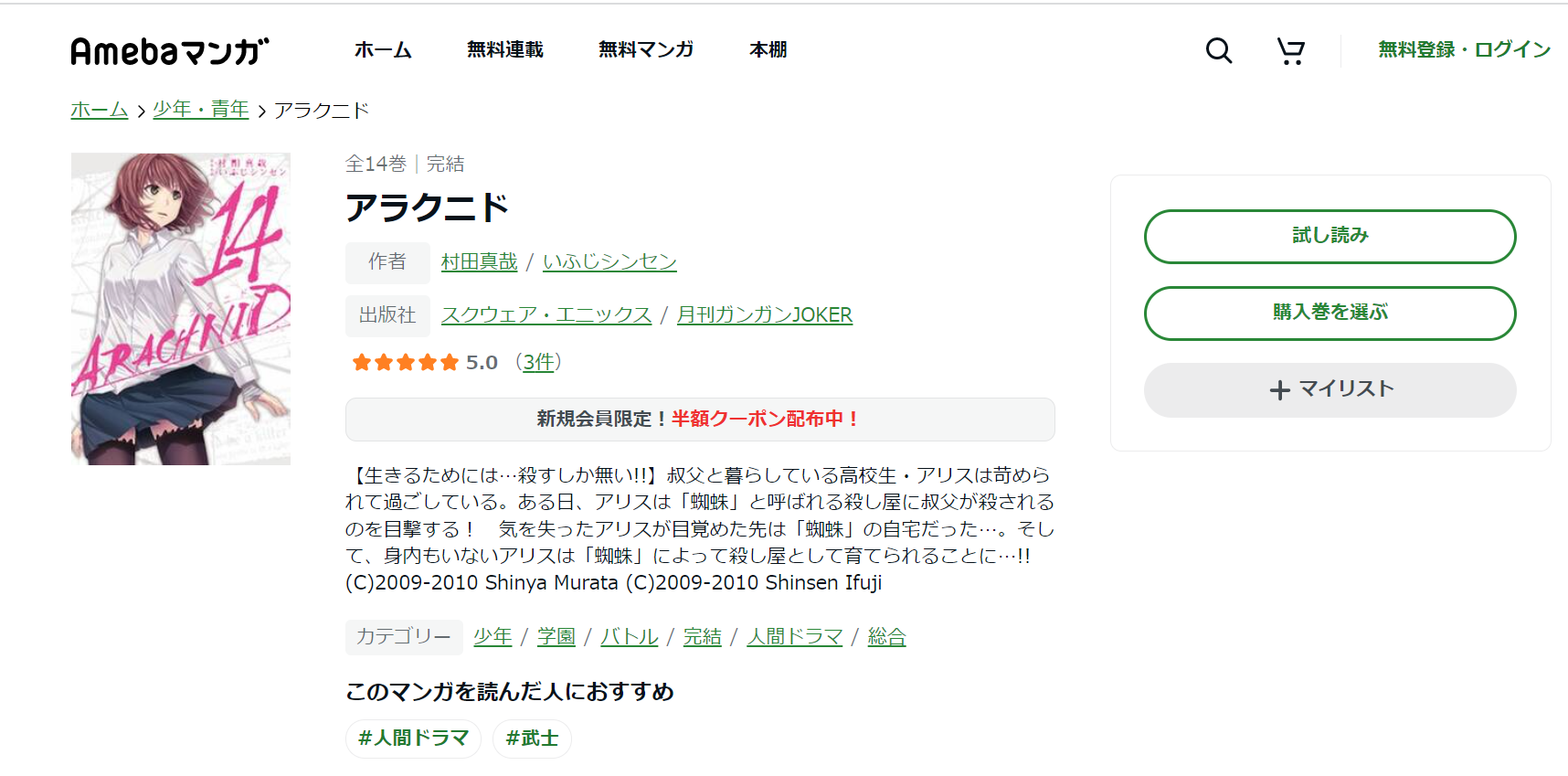Click the 全14巻 | 完結 text

[x=405, y=164]
